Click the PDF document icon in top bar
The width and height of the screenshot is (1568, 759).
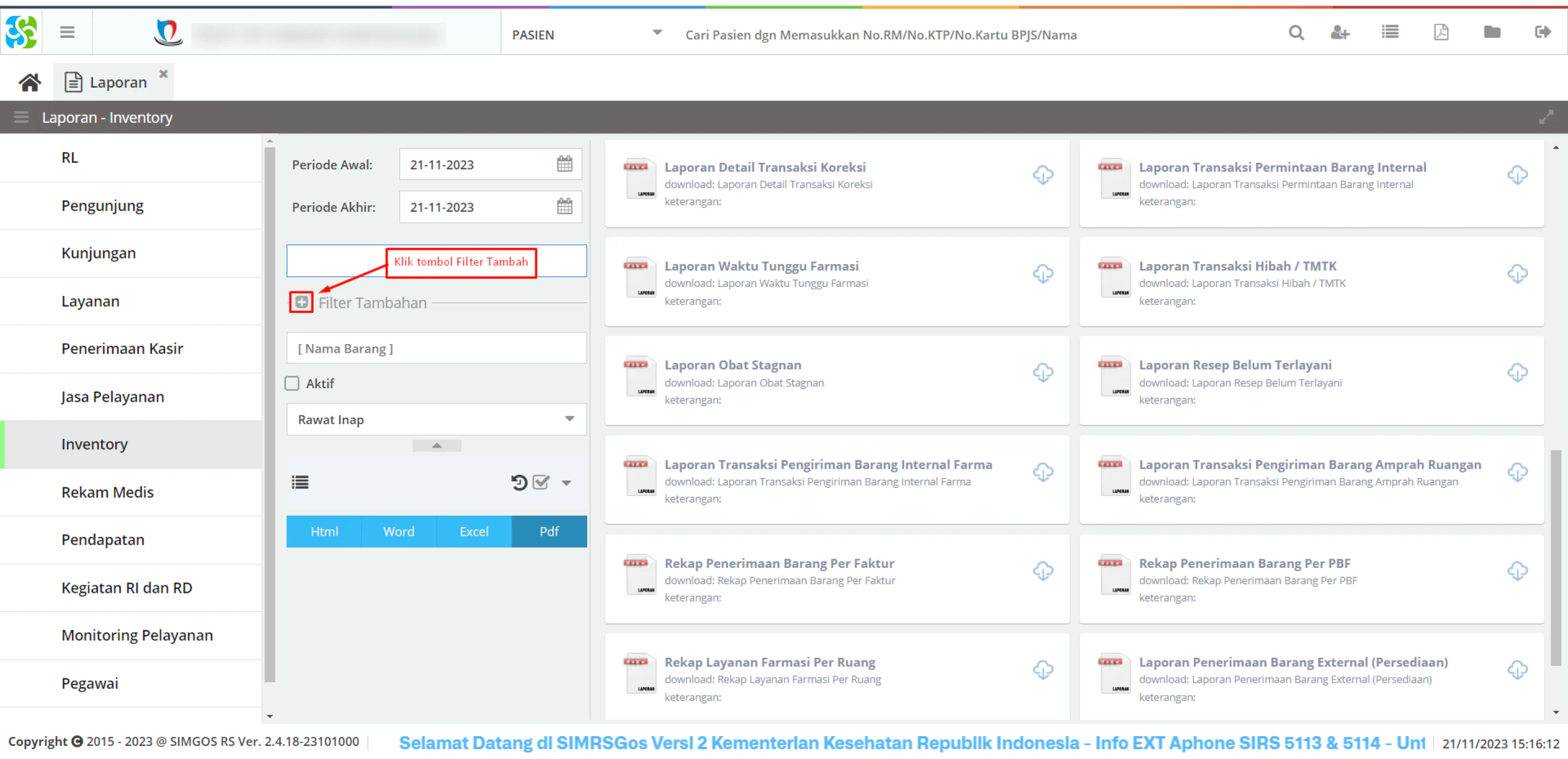[x=1441, y=32]
